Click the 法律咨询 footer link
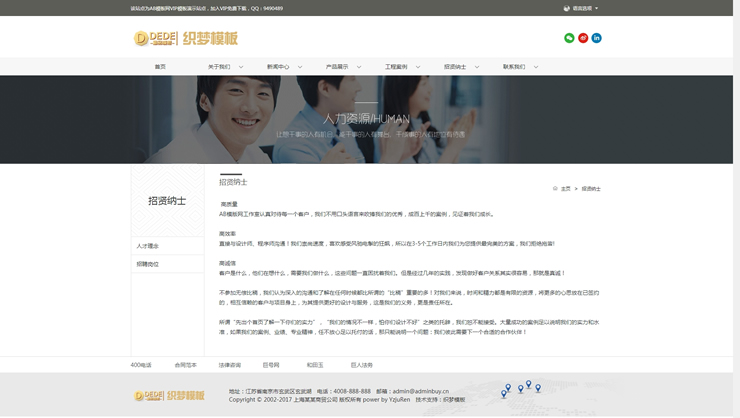 [229, 365]
